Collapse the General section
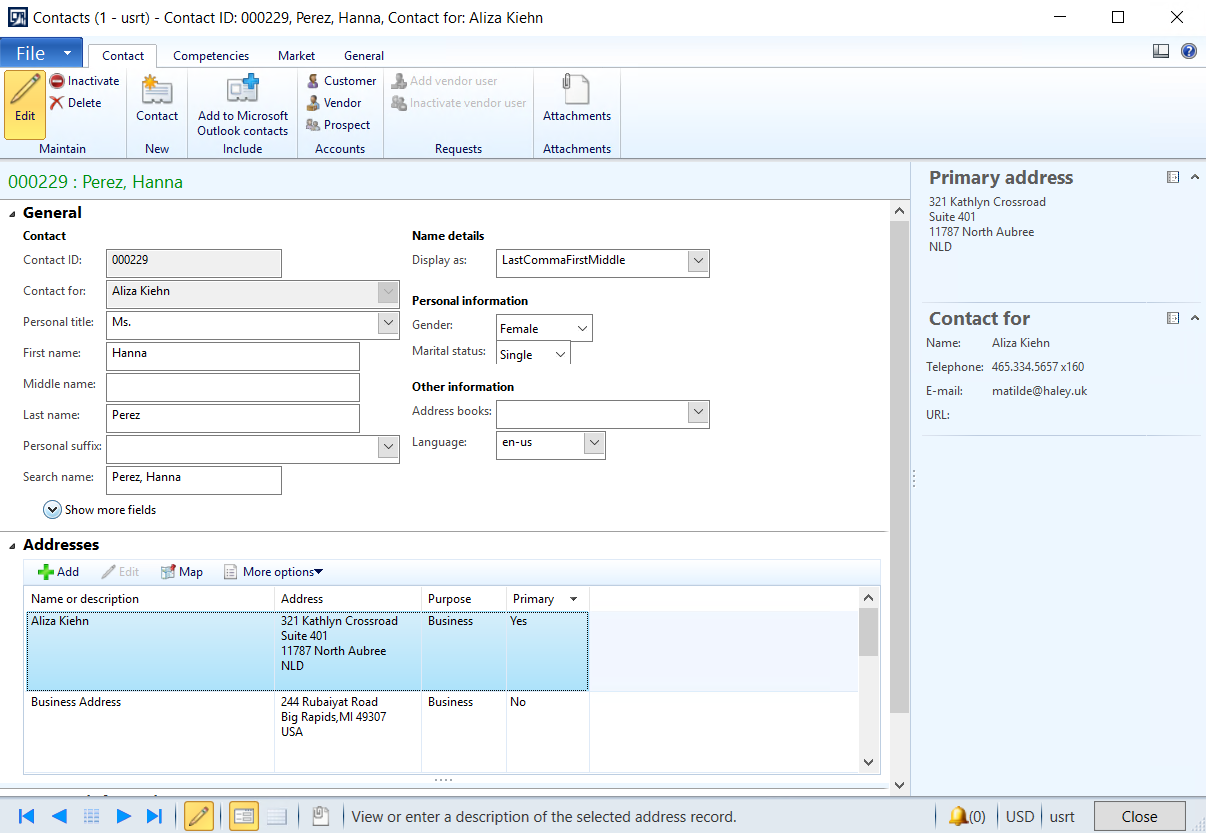 click(x=13, y=213)
